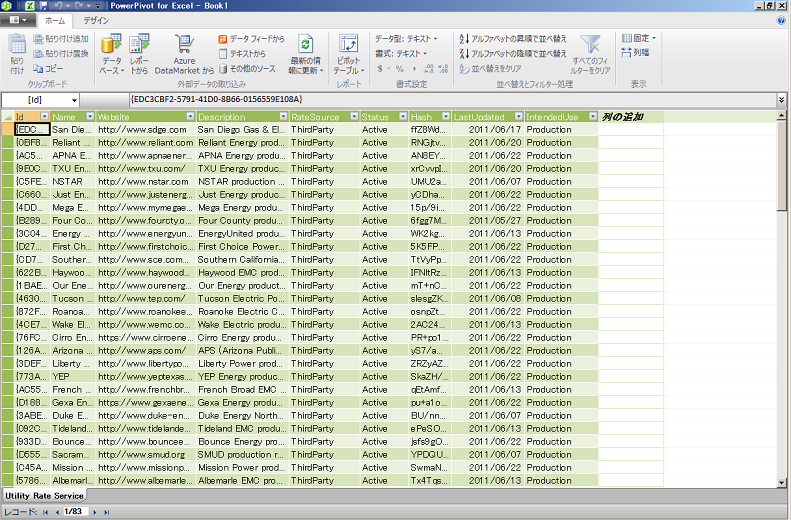Image resolution: width=791 pixels, height=520 pixels.
Task: Apply currency format dollar icon
Action: pyautogui.click(x=381, y=69)
